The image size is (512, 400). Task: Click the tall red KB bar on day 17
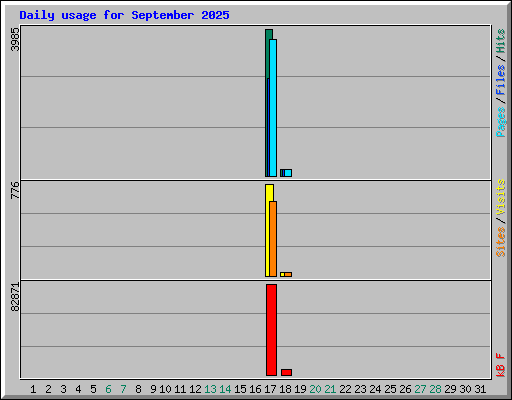click(x=271, y=330)
